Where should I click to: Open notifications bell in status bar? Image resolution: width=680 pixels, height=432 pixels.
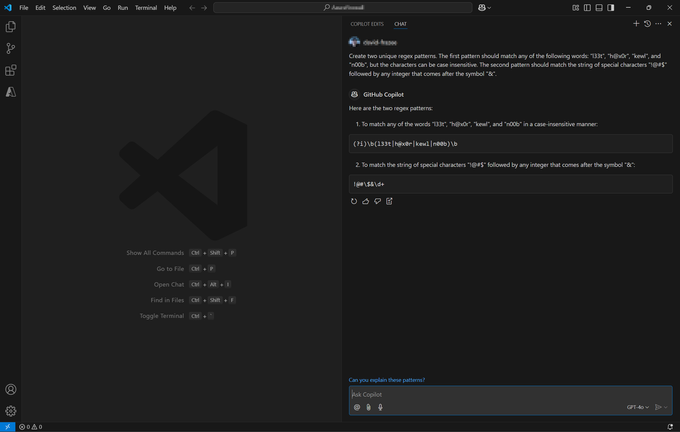pyautogui.click(x=670, y=427)
